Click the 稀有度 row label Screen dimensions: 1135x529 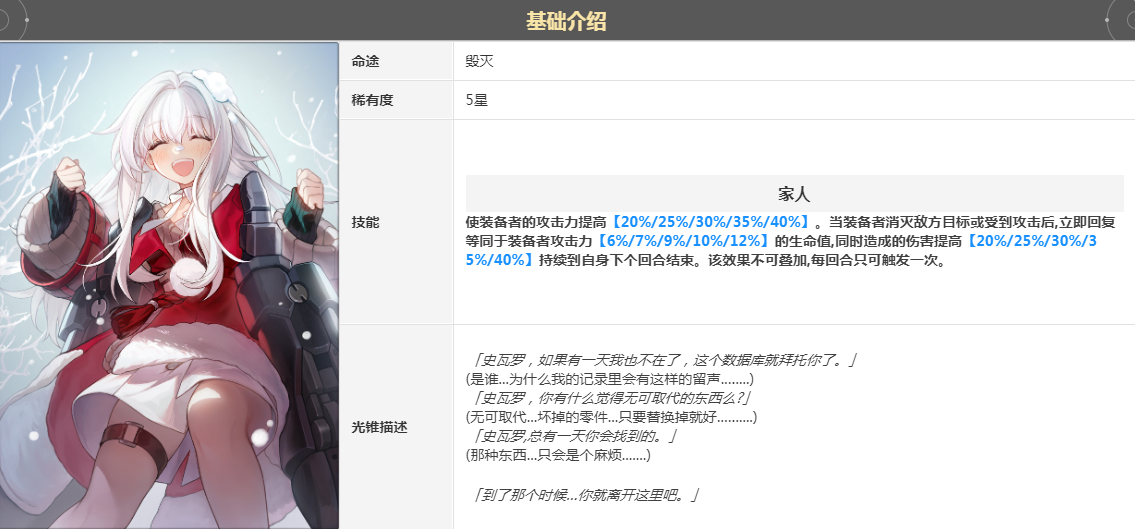coord(372,100)
